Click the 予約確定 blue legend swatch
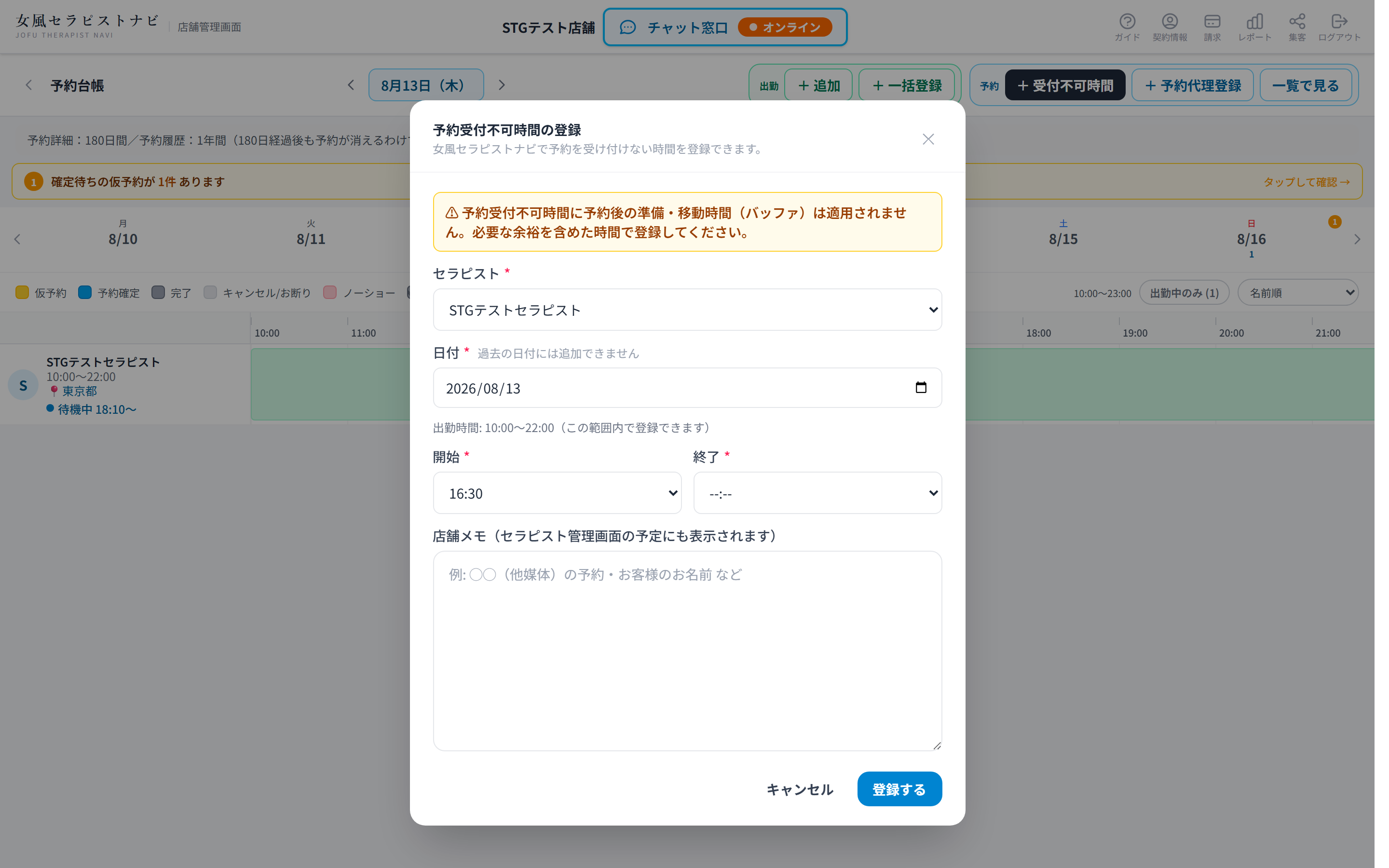The image size is (1389, 868). [x=85, y=292]
